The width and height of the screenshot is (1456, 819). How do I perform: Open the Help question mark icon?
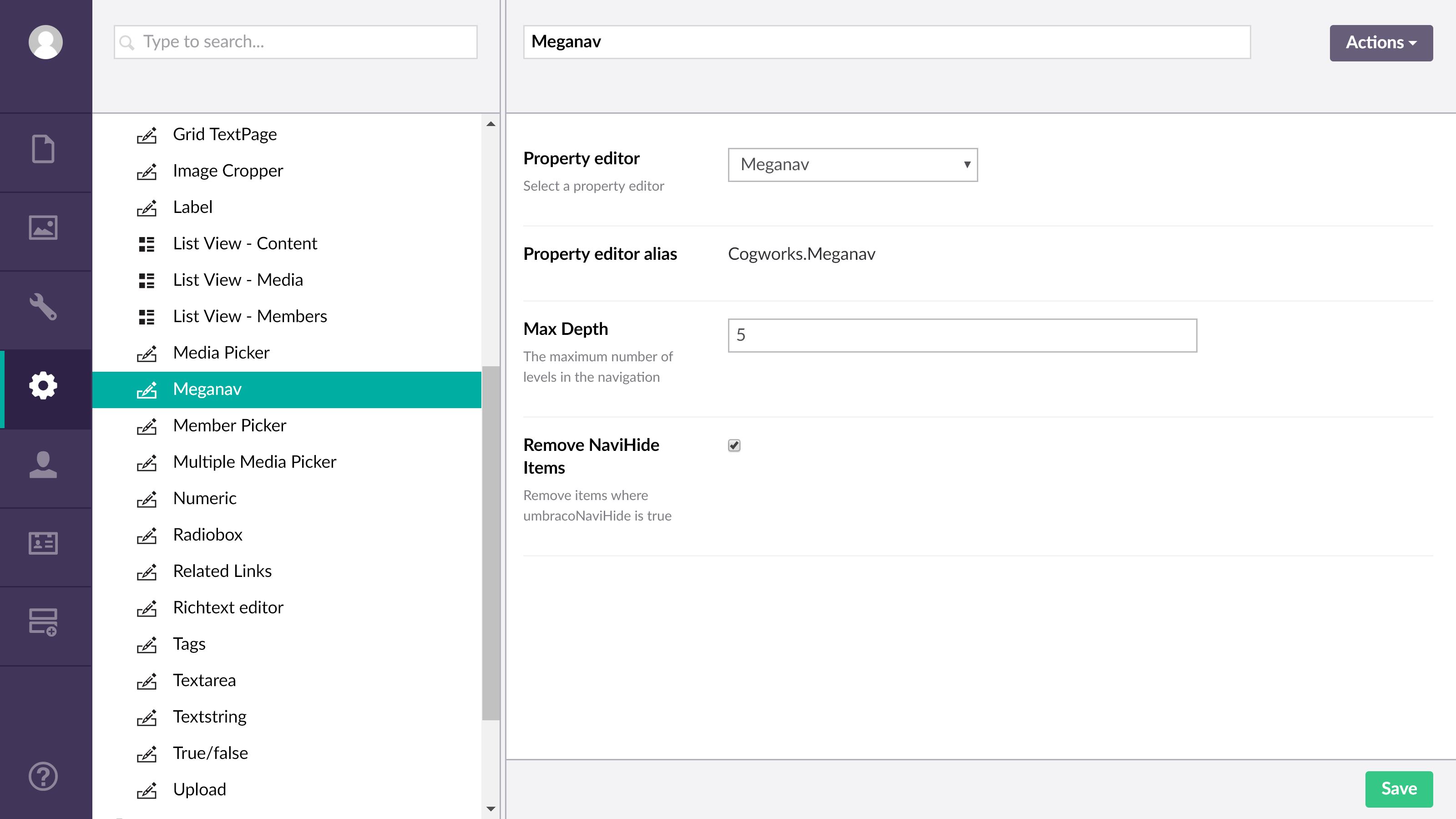[x=43, y=776]
